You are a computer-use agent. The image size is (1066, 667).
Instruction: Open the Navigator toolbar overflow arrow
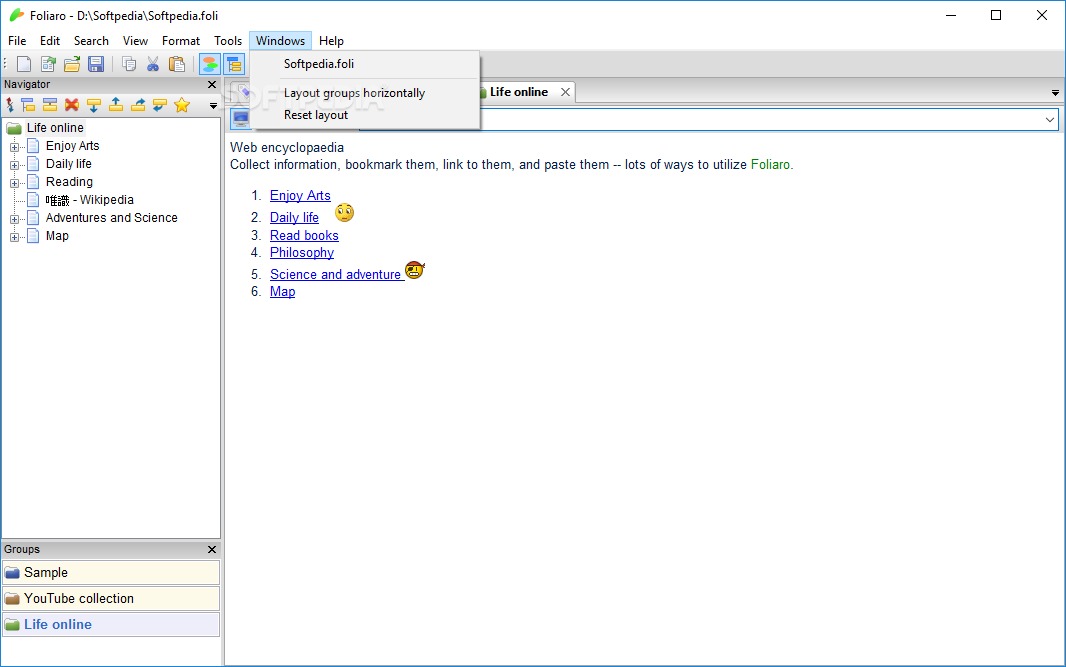click(x=213, y=106)
